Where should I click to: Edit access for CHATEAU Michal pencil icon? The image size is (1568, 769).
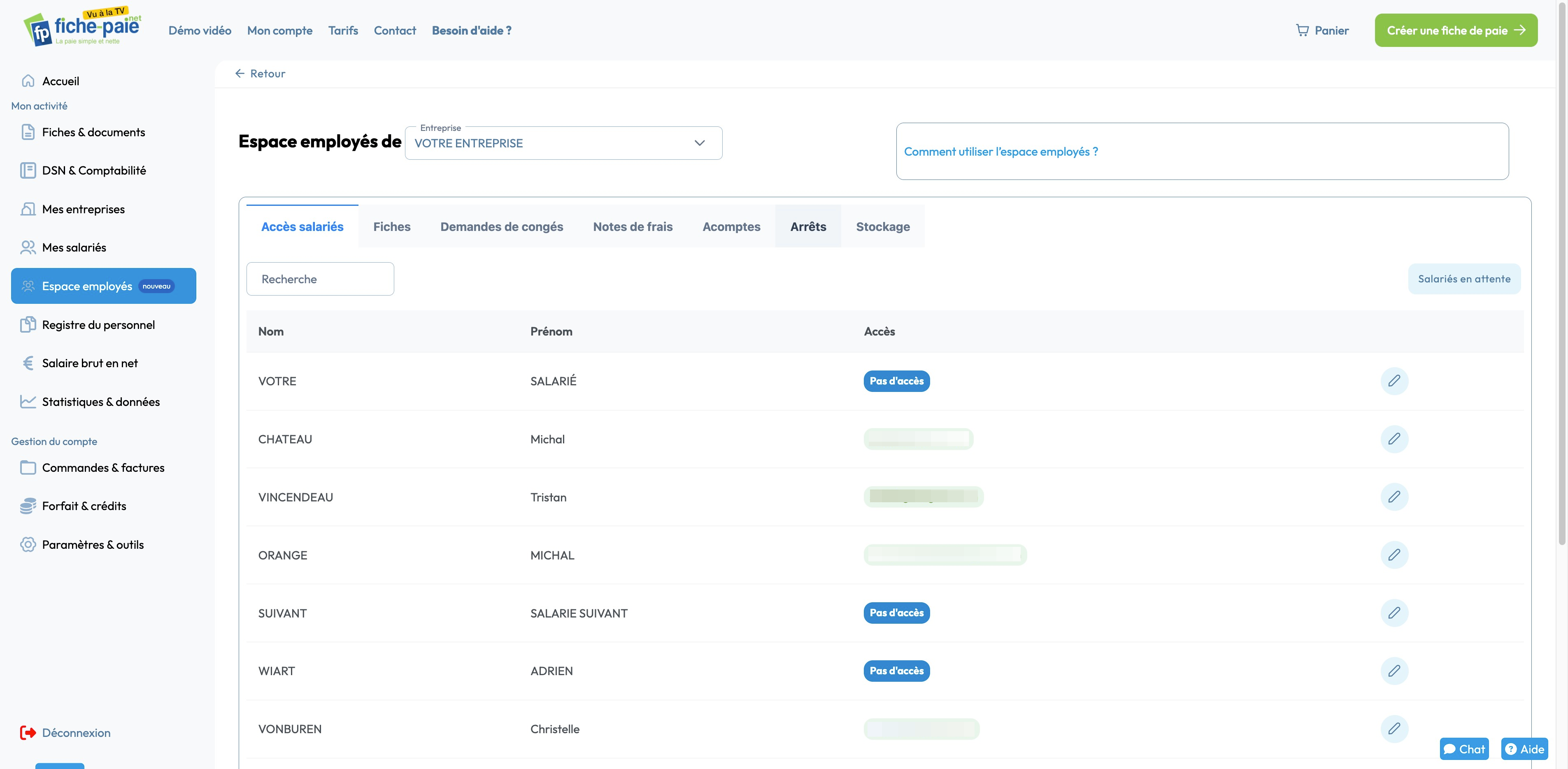1394,439
